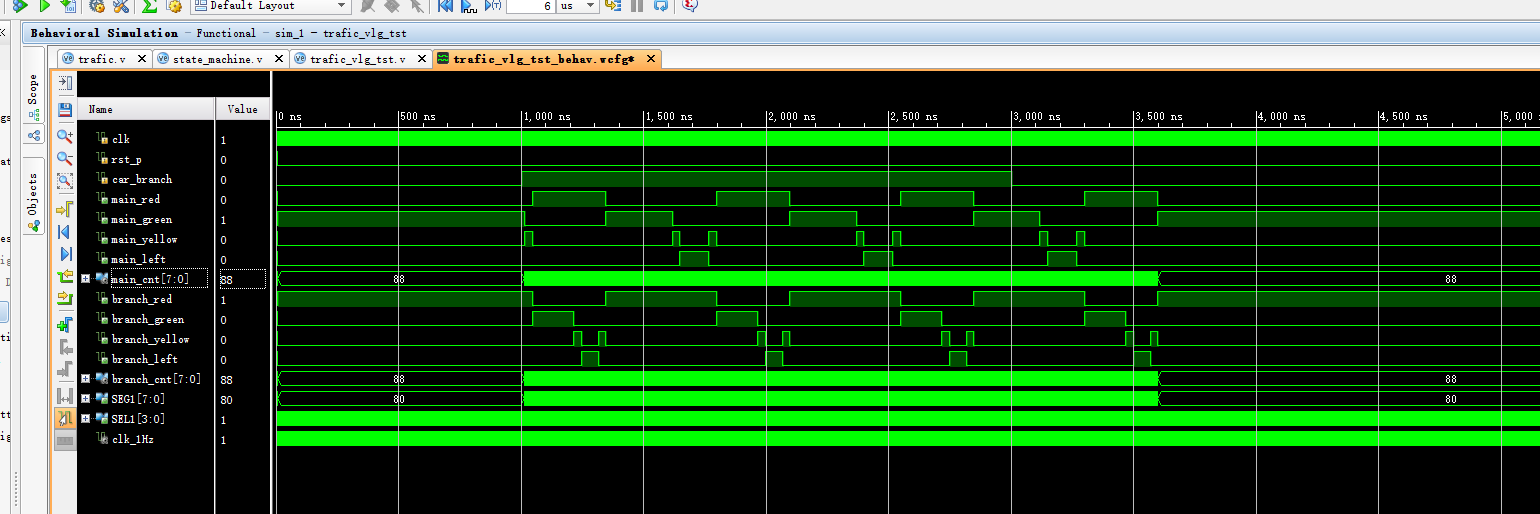This screenshot has width=1540, height=514.
Task: Close the trafic.v tab
Action: pyautogui.click(x=141, y=59)
